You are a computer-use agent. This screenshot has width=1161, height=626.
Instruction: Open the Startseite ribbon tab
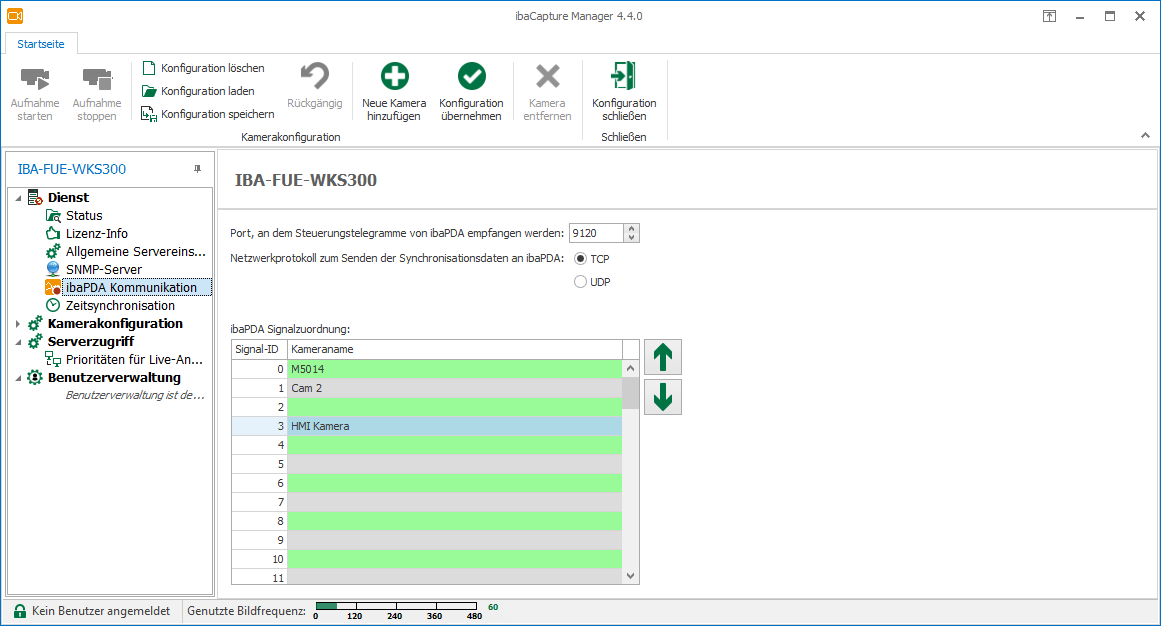(x=41, y=44)
